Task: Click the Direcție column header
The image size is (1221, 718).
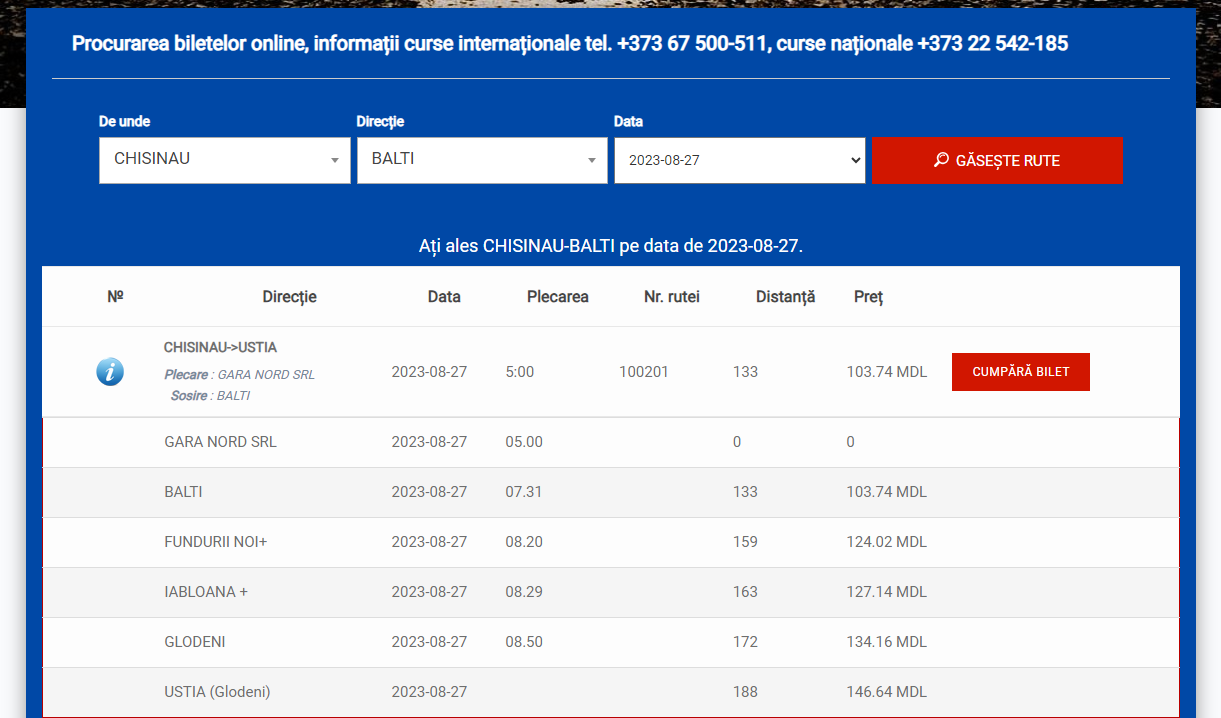Action: 290,297
